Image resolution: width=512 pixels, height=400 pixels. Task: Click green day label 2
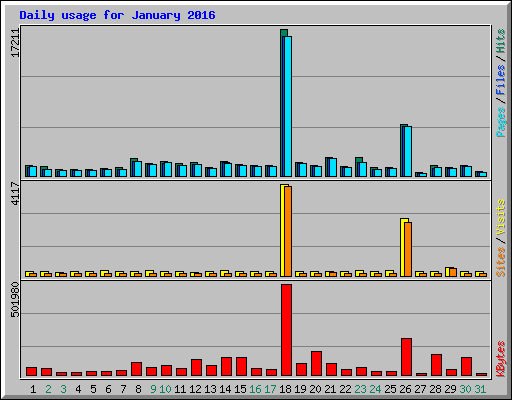coord(48,389)
